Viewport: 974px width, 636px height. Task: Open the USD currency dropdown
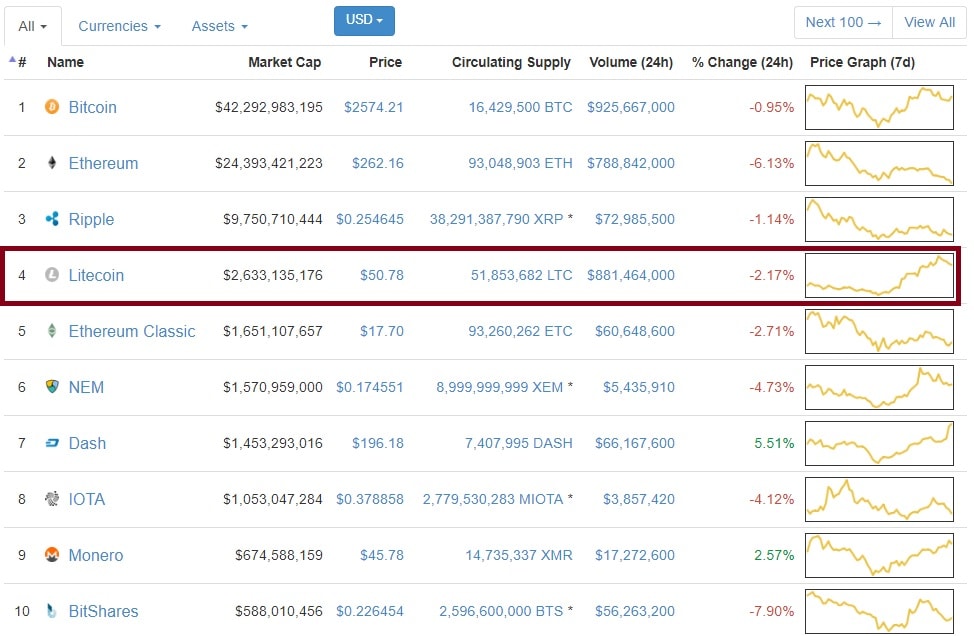click(x=364, y=20)
